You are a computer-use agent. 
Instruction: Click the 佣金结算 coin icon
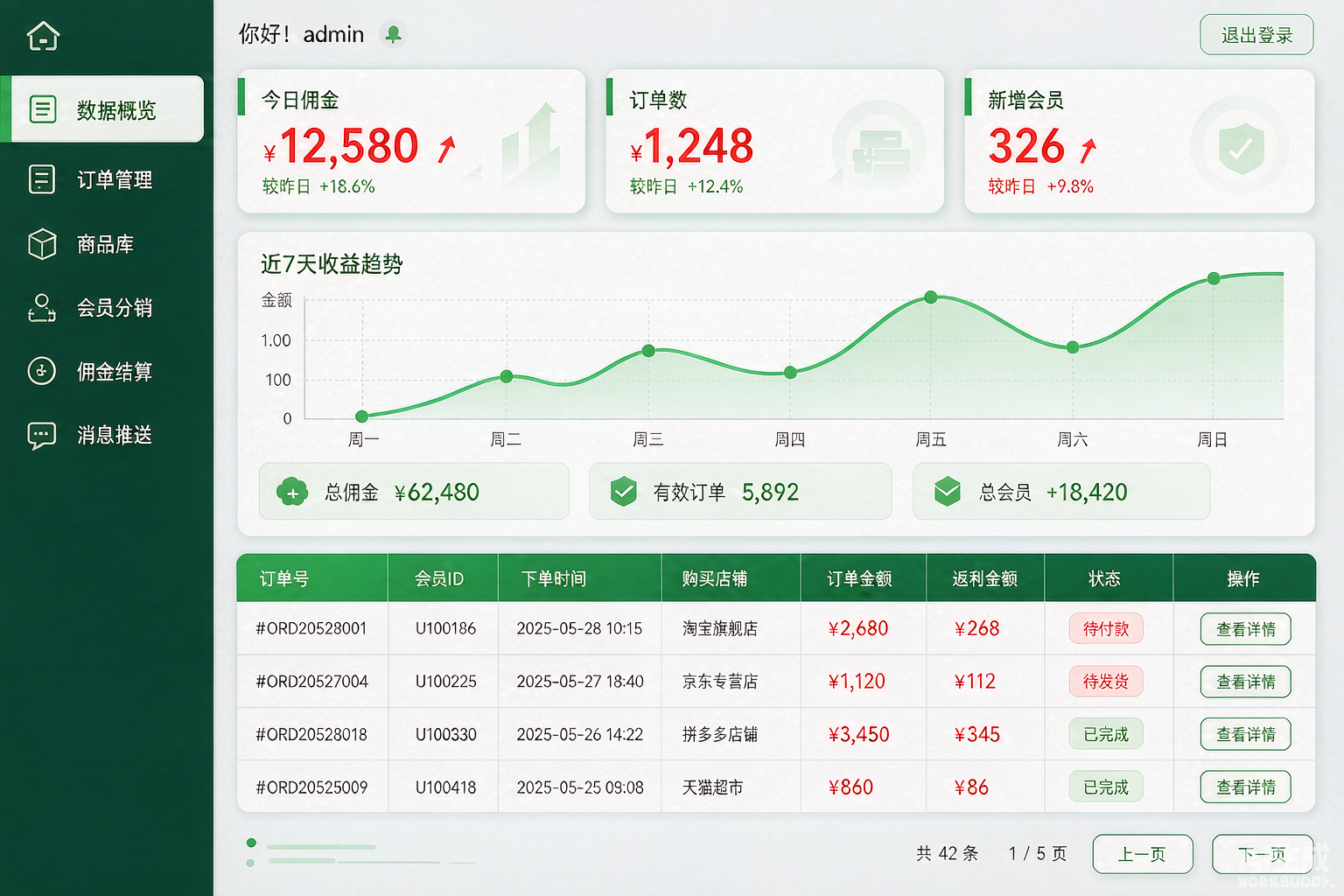click(42, 371)
